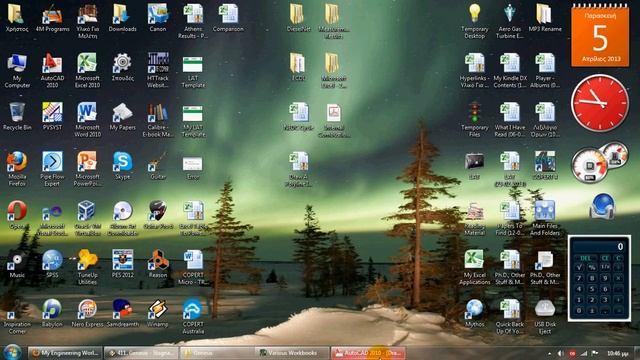The image size is (640, 360).
Task: Open the Reading Material icon
Action: coord(474,218)
